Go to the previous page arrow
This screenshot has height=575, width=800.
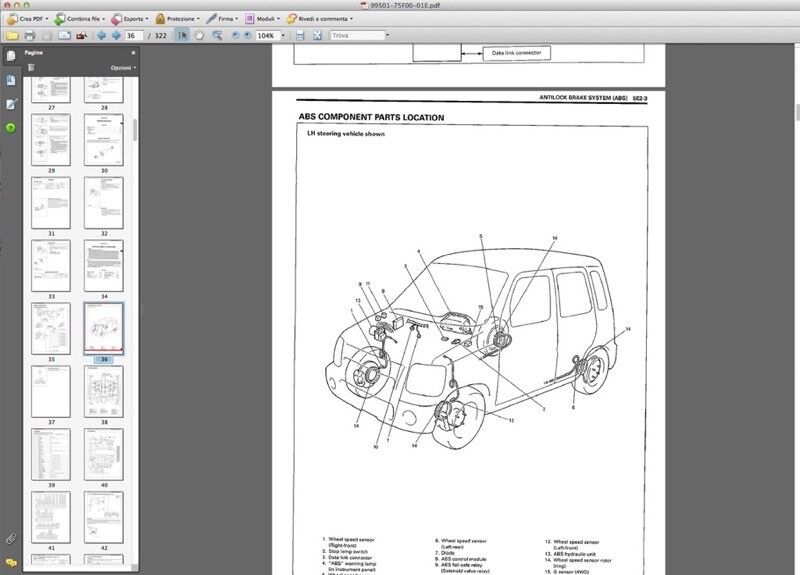[x=100, y=35]
